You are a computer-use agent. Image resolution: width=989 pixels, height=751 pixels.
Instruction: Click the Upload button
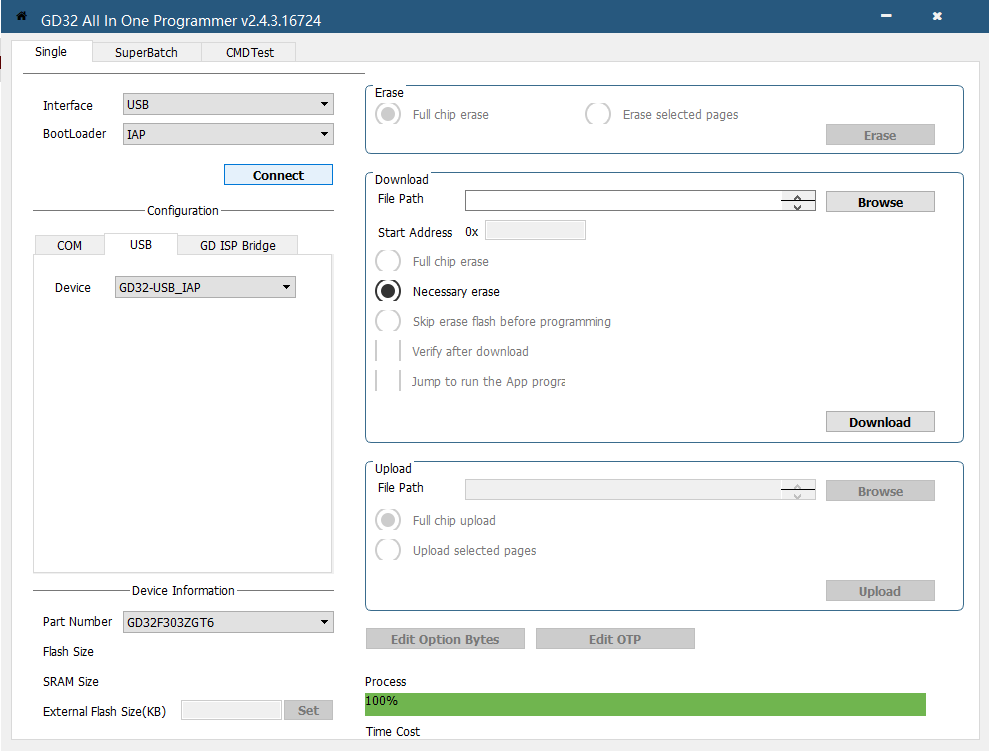click(880, 591)
